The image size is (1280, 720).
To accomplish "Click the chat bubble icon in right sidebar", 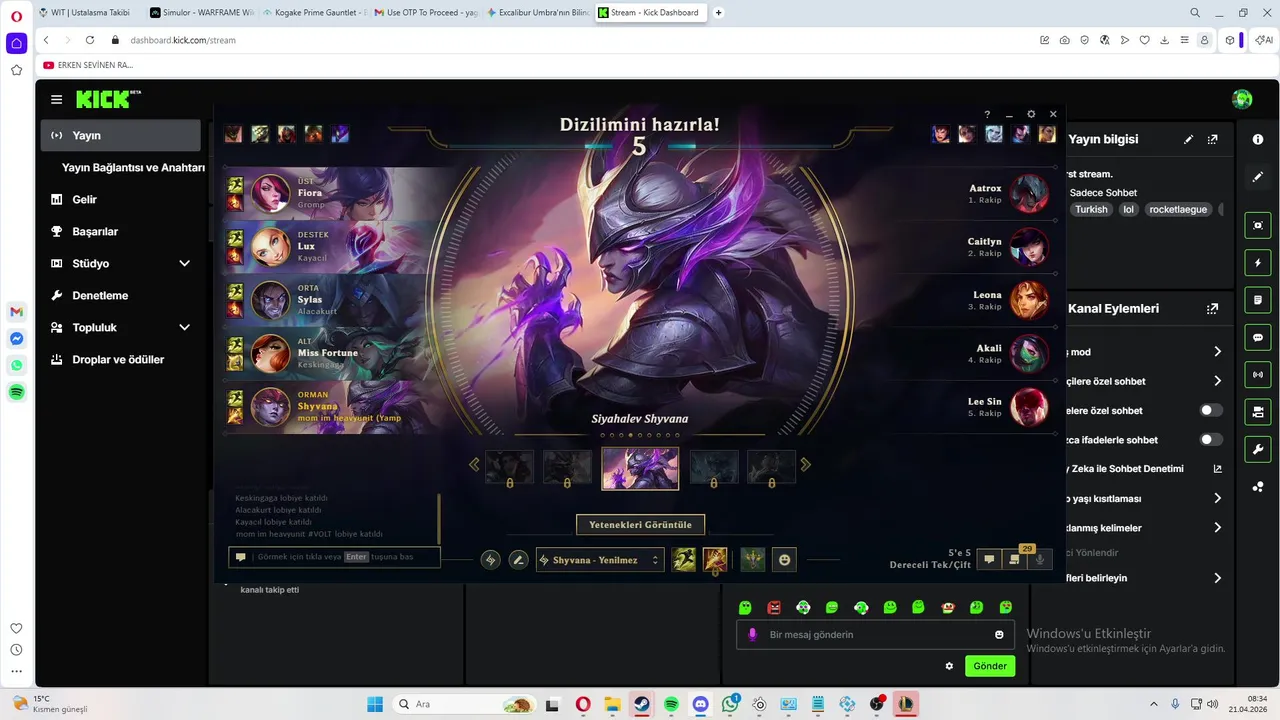I will click(1258, 338).
